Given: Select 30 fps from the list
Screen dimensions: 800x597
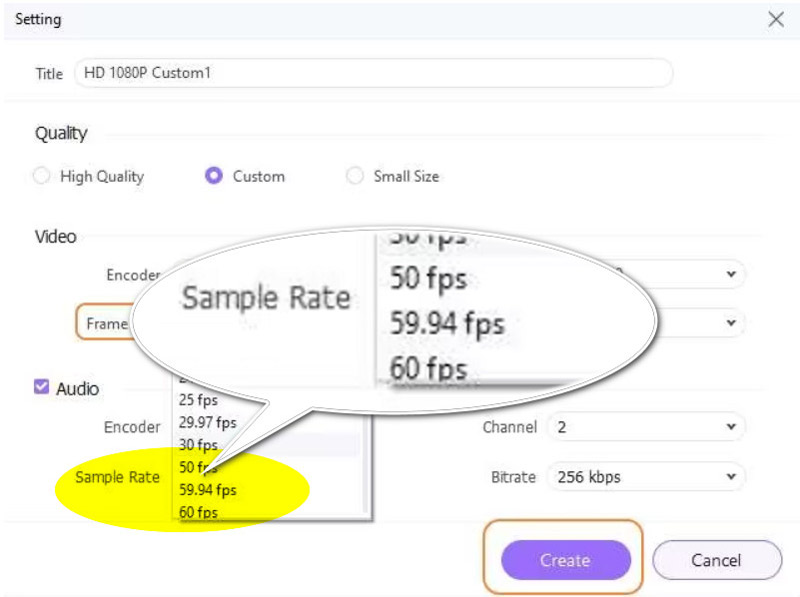Looking at the screenshot, I should [x=198, y=445].
